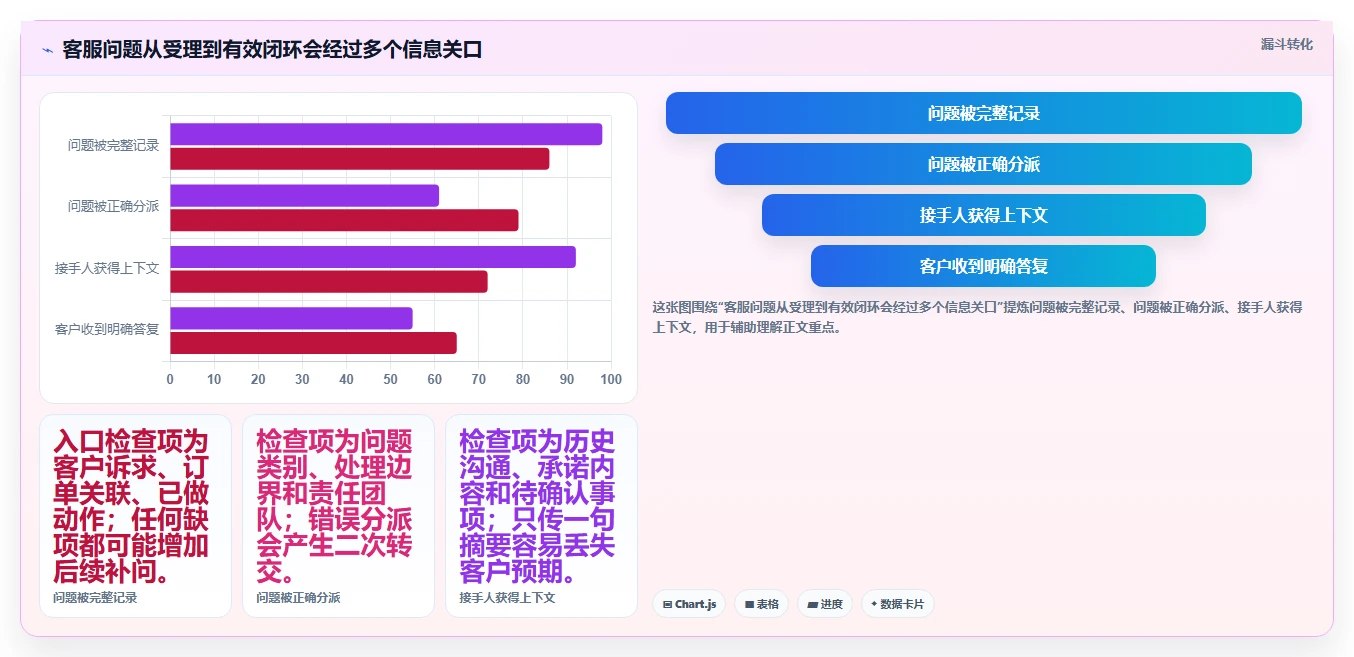The height and width of the screenshot is (657, 1354).
Task: Click the 数据卡片 chip
Action: point(898,604)
